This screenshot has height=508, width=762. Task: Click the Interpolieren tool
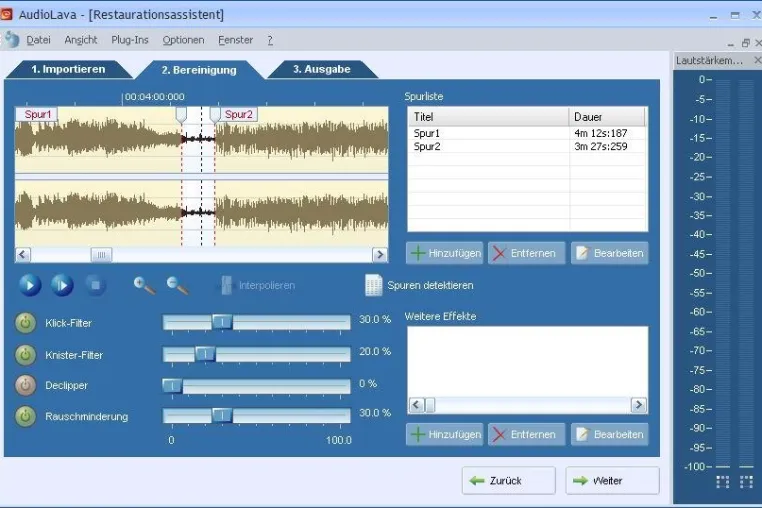click(x=256, y=285)
